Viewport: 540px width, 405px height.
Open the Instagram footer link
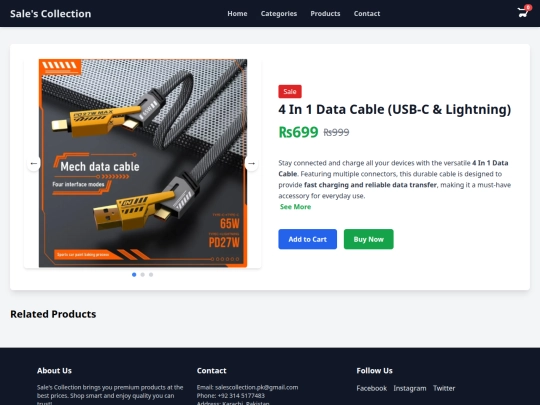[410, 388]
